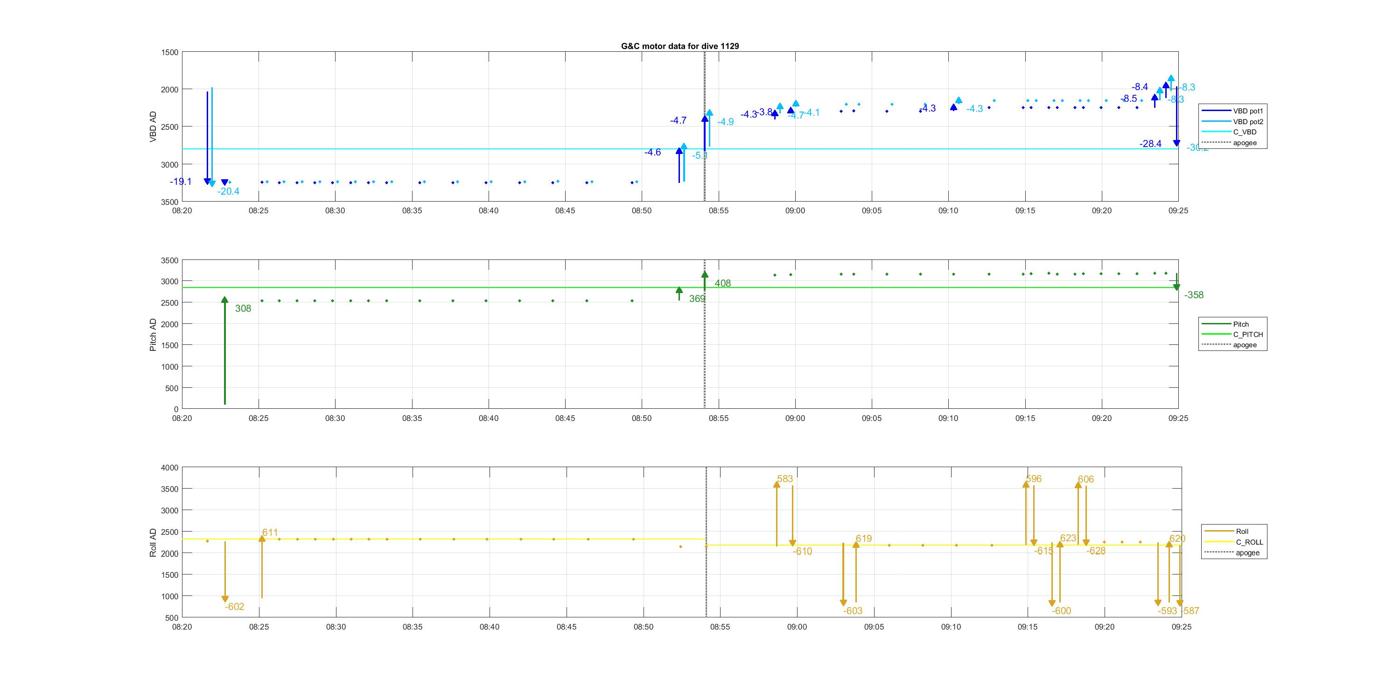Viewport: 1400px width, 693px height.
Task: Click the "-593" roll data label
Action: pyautogui.click(x=1168, y=611)
